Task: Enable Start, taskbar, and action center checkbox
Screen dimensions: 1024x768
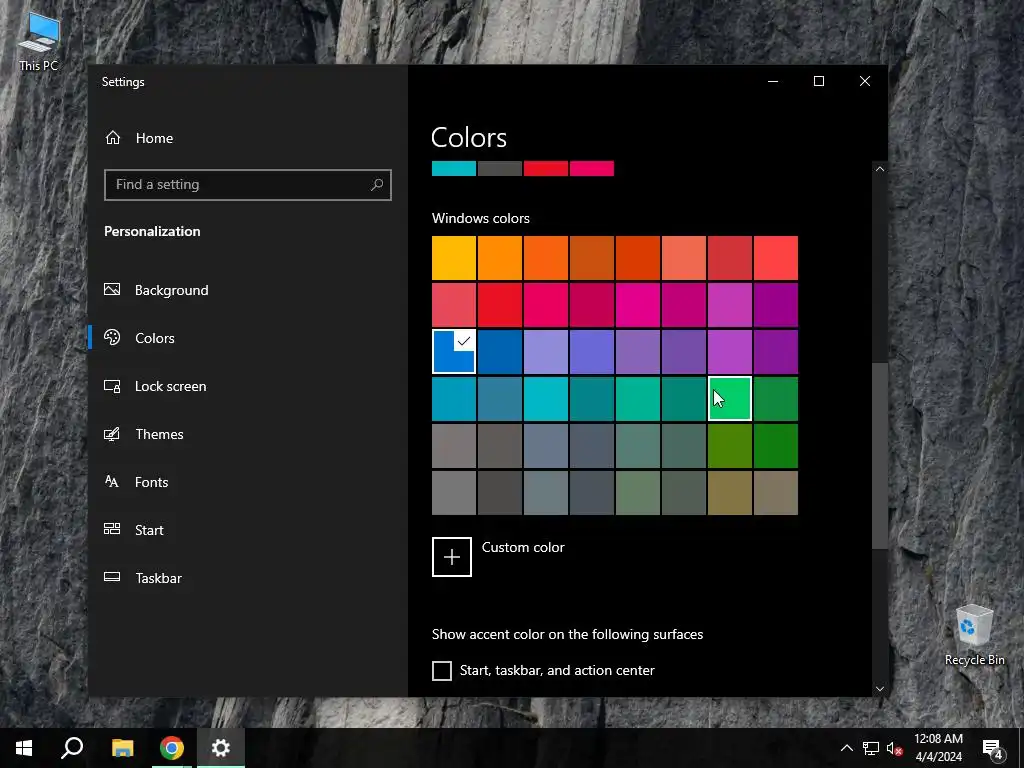Action: (442, 671)
